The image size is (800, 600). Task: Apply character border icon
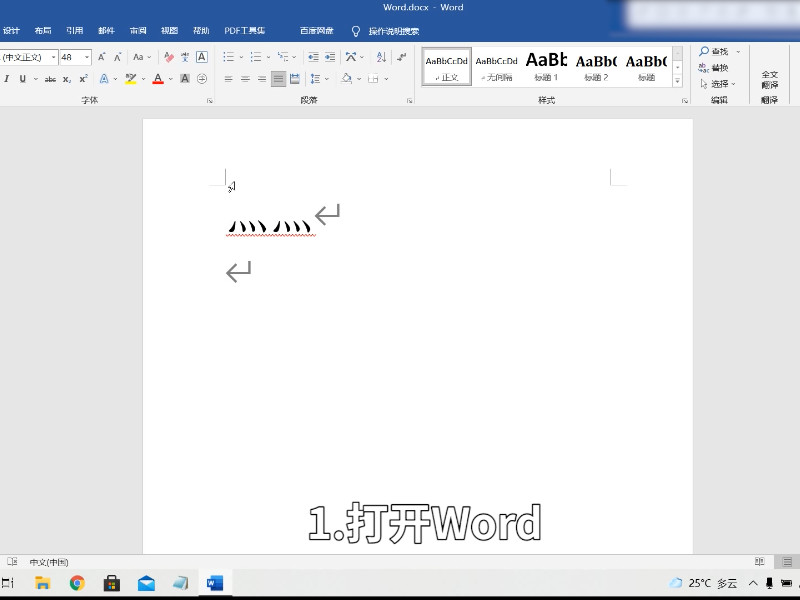[x=202, y=57]
